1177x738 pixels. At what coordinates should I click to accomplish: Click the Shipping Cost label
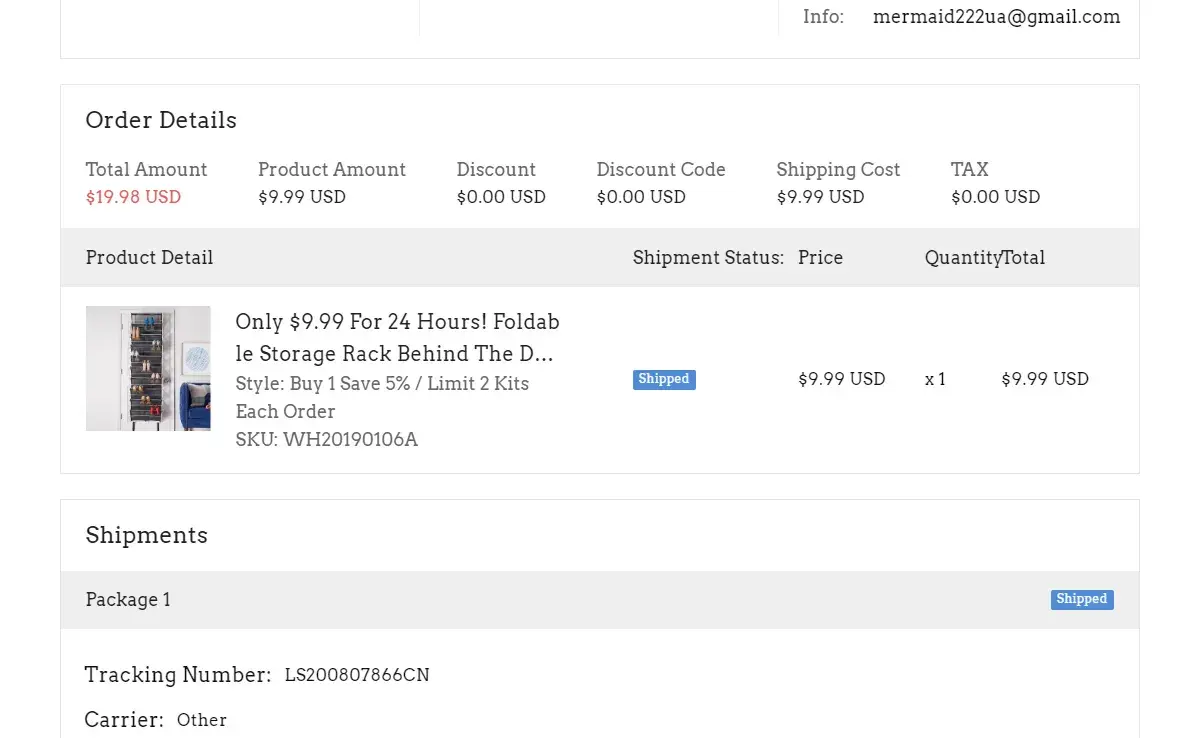click(x=838, y=170)
